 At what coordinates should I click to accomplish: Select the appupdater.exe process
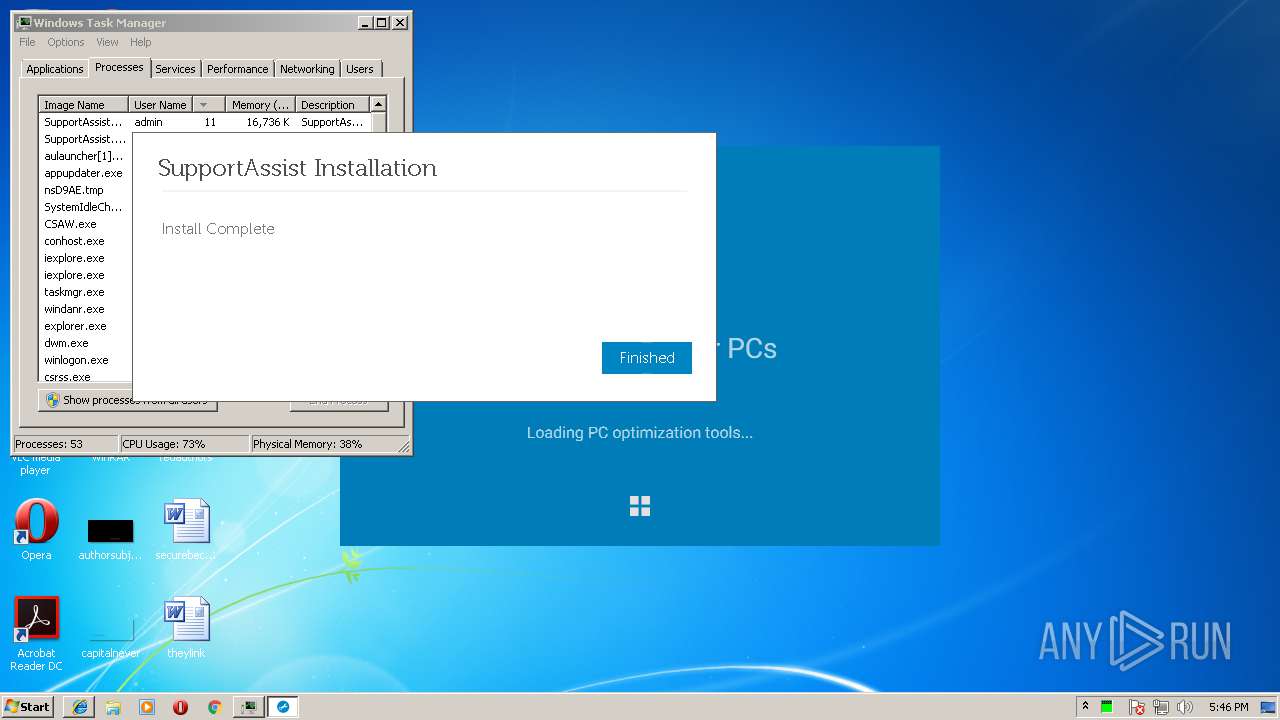[x=86, y=173]
